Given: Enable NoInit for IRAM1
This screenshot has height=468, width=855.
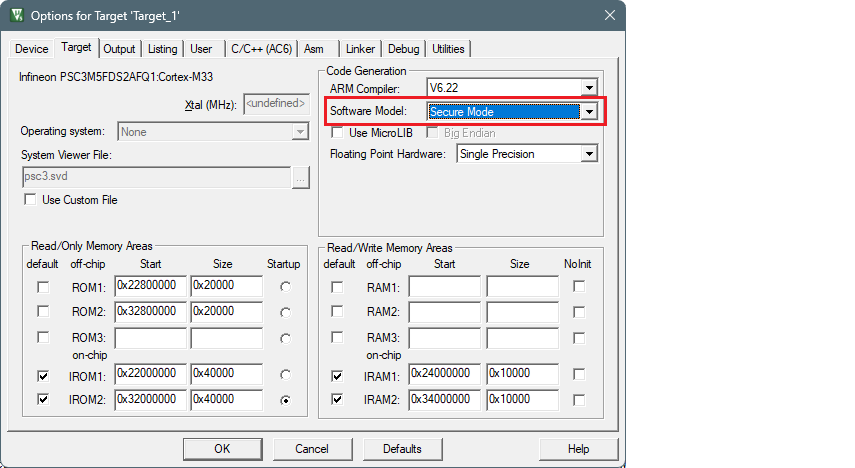Looking at the screenshot, I should 579,375.
